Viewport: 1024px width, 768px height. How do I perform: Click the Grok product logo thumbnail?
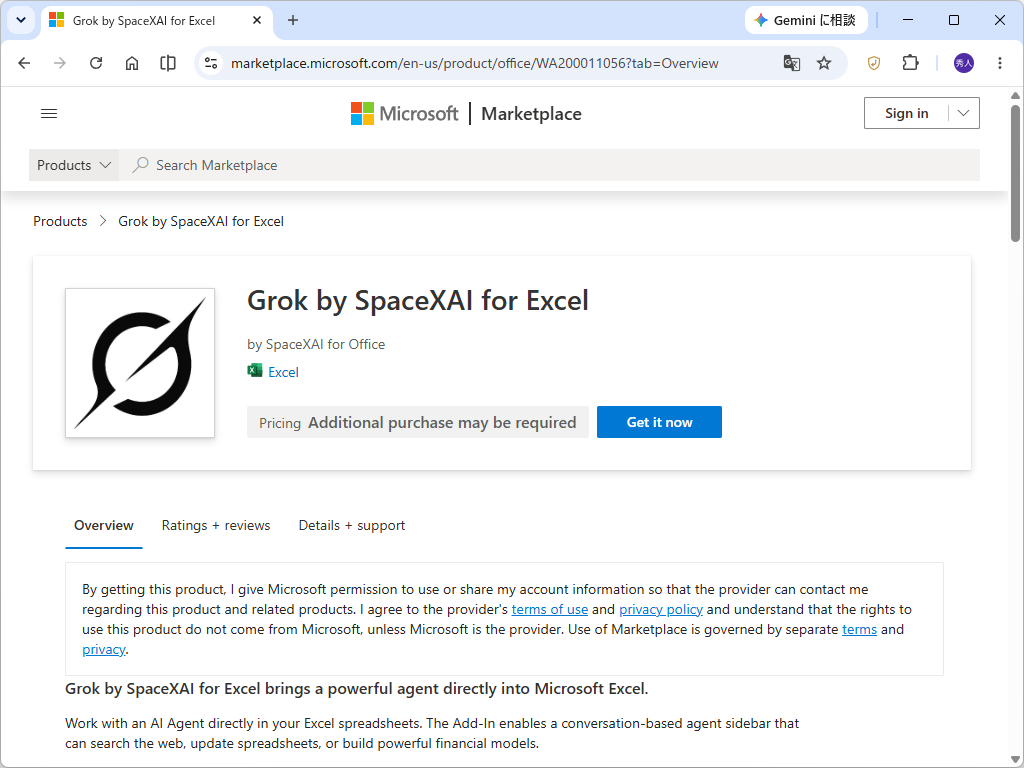click(x=140, y=363)
